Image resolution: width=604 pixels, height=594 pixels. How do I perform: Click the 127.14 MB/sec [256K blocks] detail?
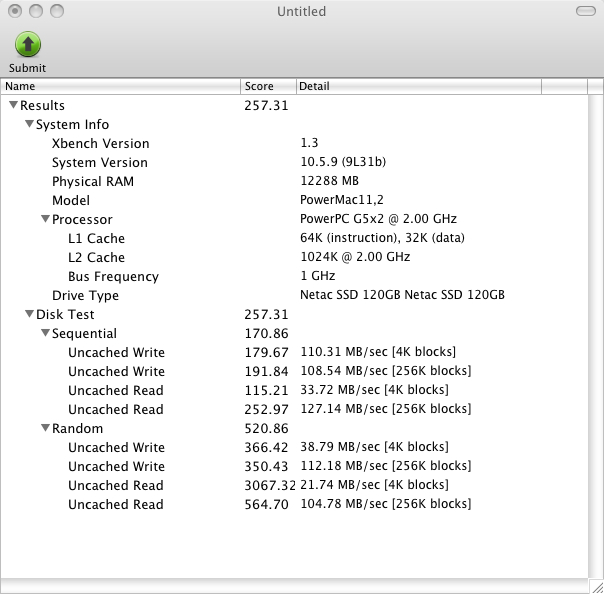pos(386,409)
